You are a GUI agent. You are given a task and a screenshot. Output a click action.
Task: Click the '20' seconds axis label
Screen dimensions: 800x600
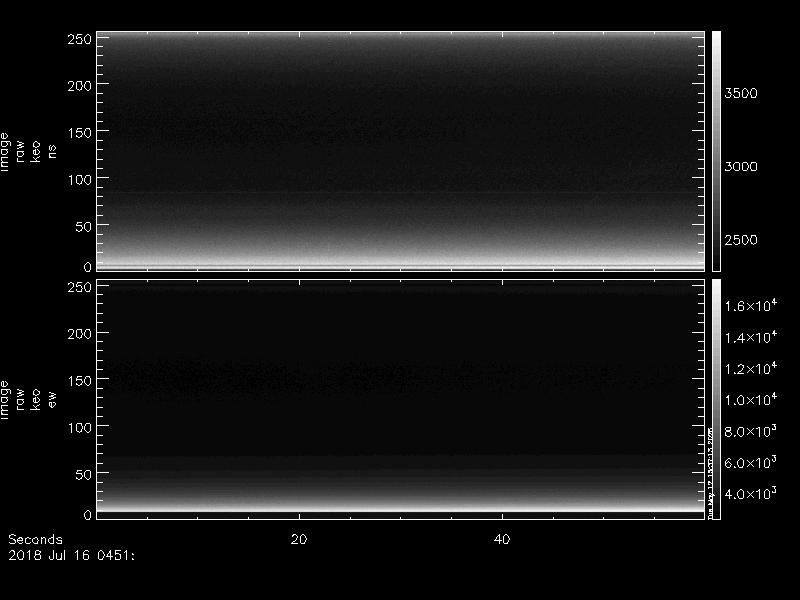click(299, 539)
